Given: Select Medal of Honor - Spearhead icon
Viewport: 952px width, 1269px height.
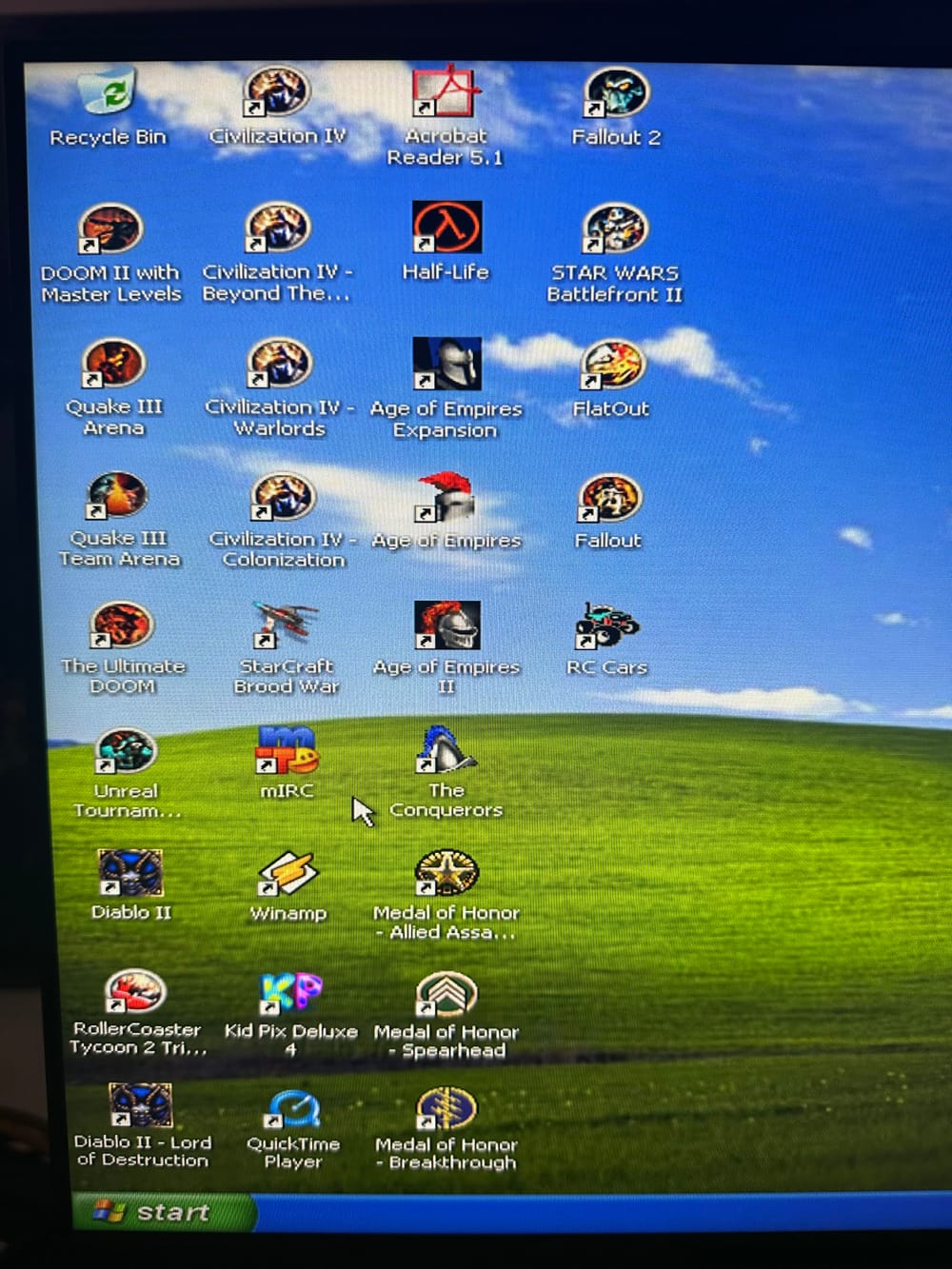Looking at the screenshot, I should (x=446, y=995).
